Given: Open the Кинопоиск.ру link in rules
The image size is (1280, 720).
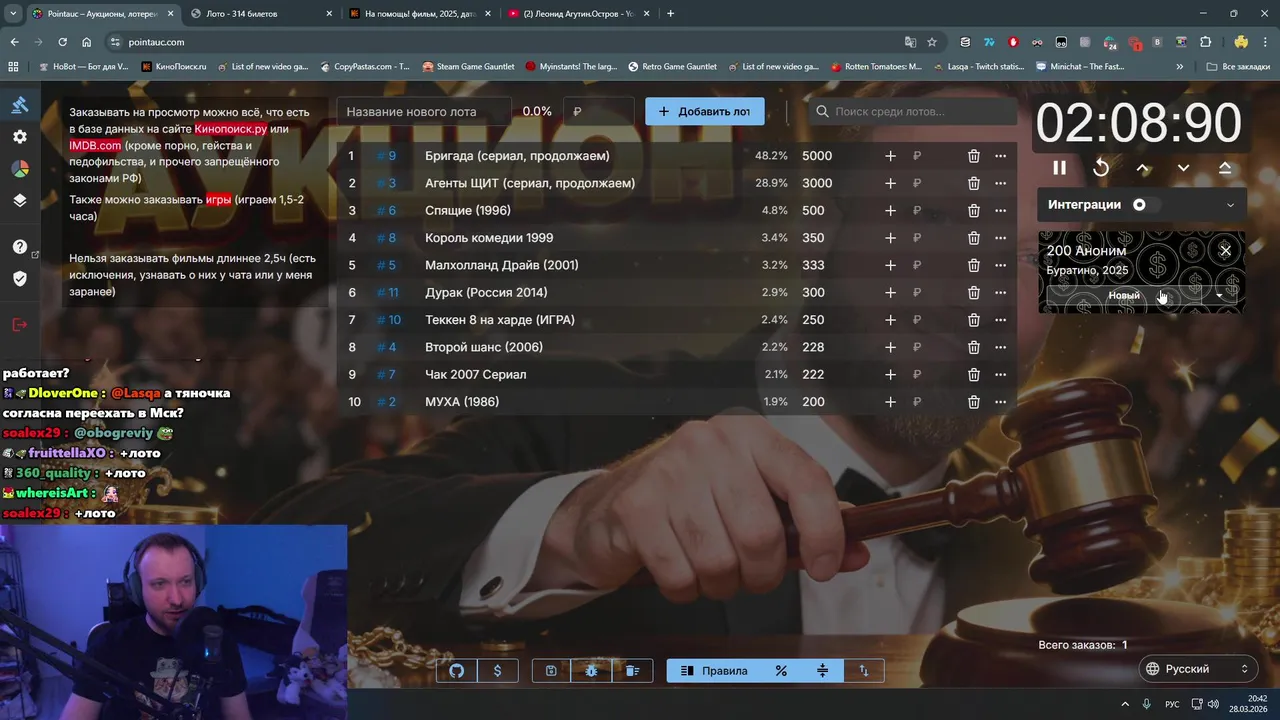Looking at the screenshot, I should (x=230, y=129).
